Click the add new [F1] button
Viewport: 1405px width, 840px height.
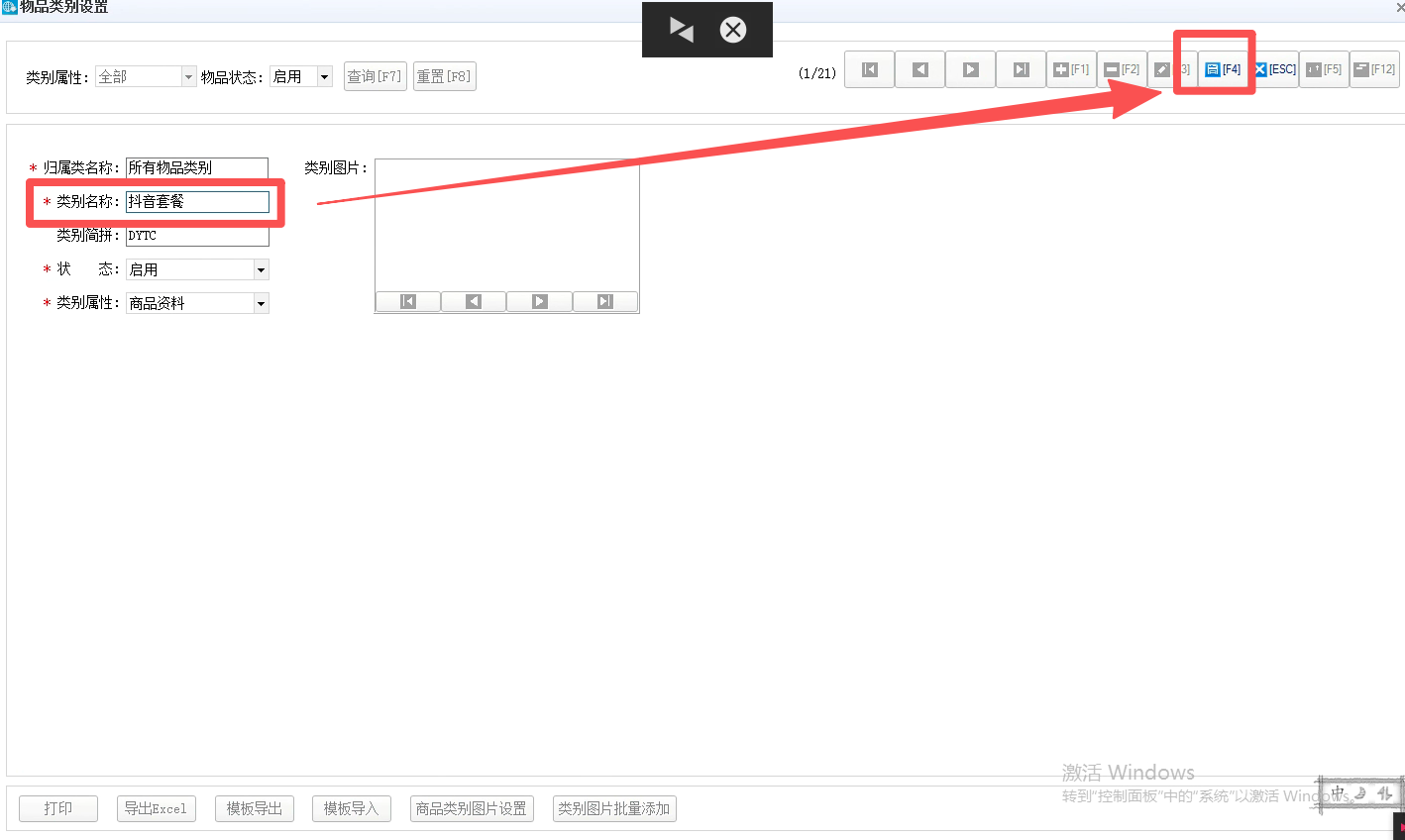1071,69
